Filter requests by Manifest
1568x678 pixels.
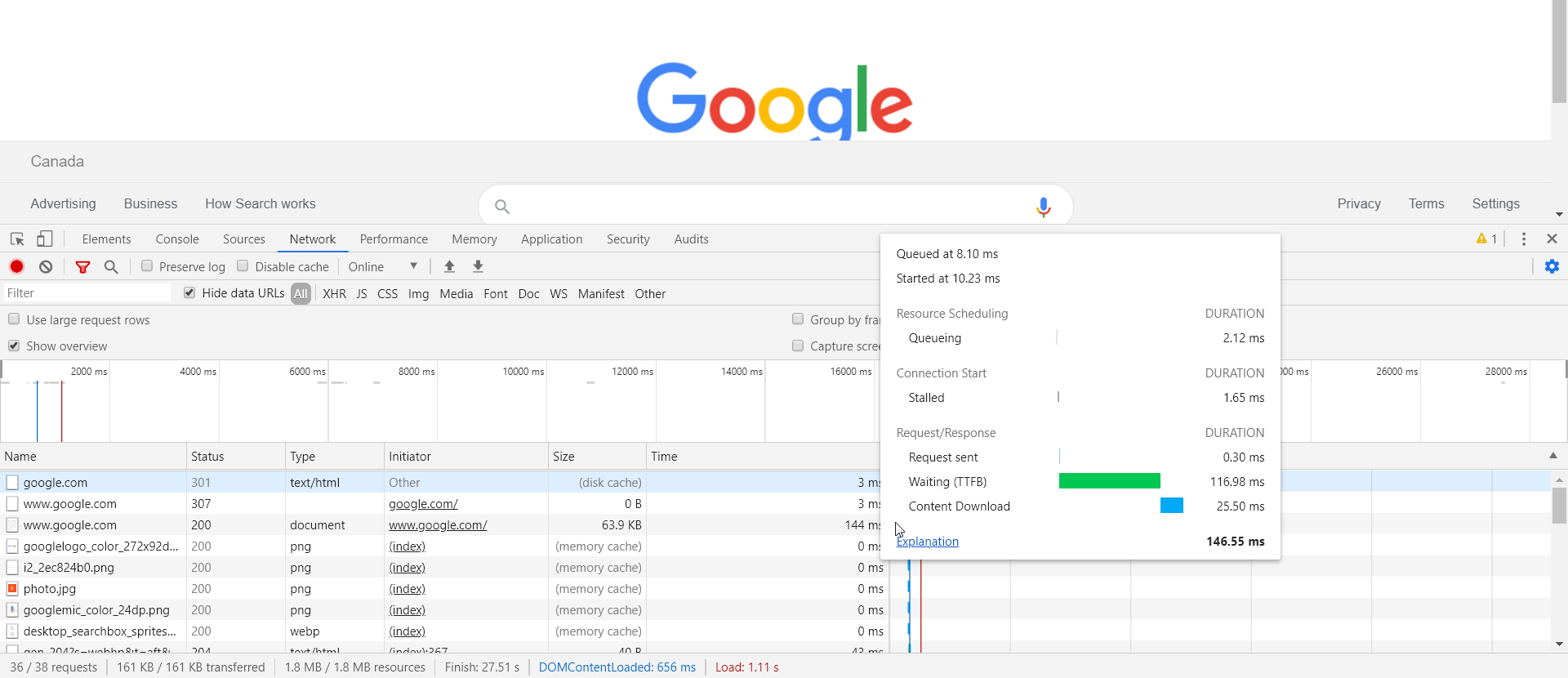pyautogui.click(x=601, y=294)
